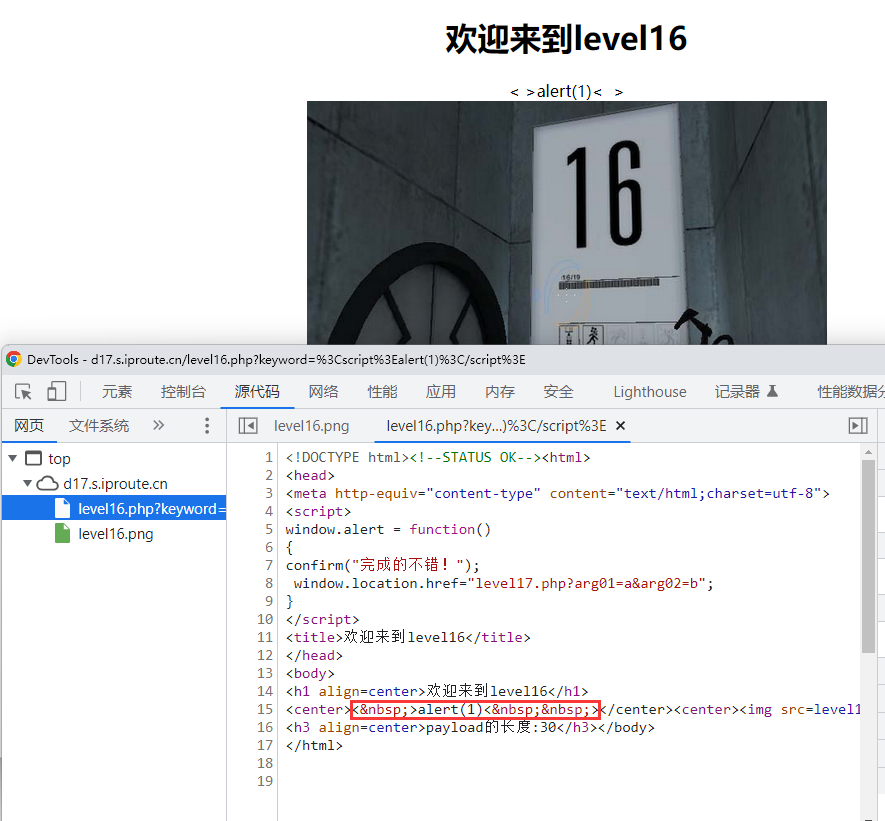Click line number 15 in the gutter
Viewport: 885px width, 821px height.
tap(265, 709)
